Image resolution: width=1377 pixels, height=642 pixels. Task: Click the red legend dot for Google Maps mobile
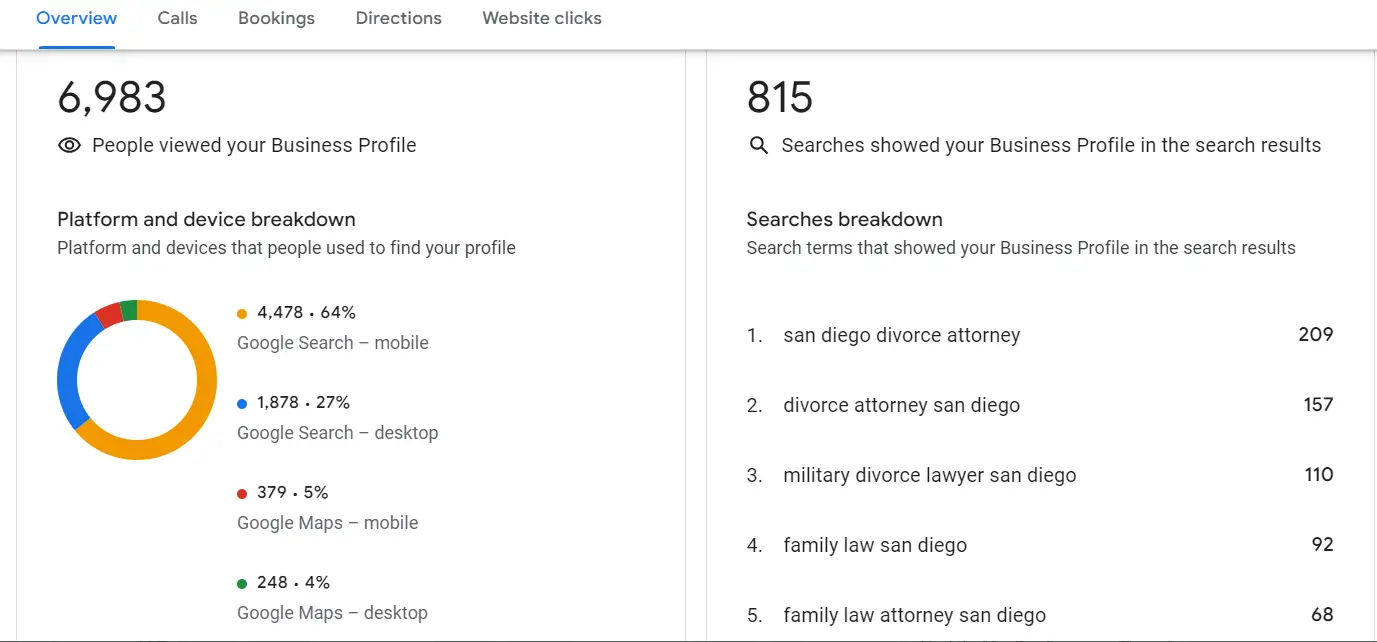pos(241,492)
